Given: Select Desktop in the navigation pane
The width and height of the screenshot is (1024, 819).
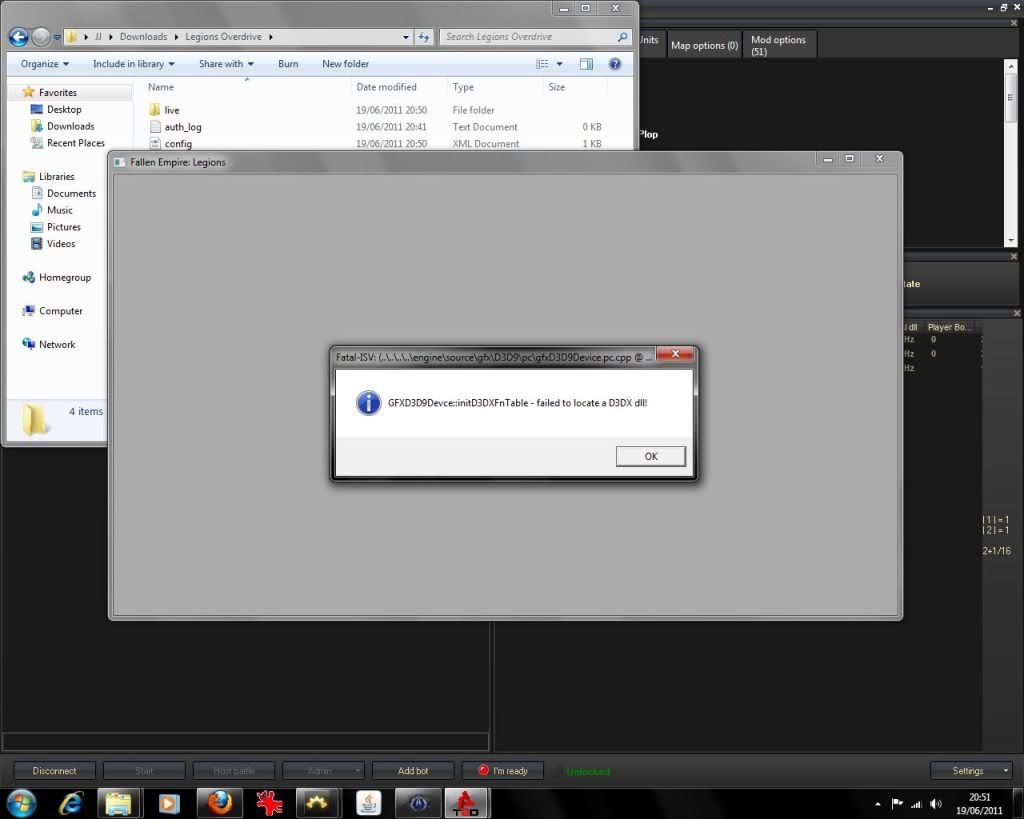Looking at the screenshot, I should point(64,109).
